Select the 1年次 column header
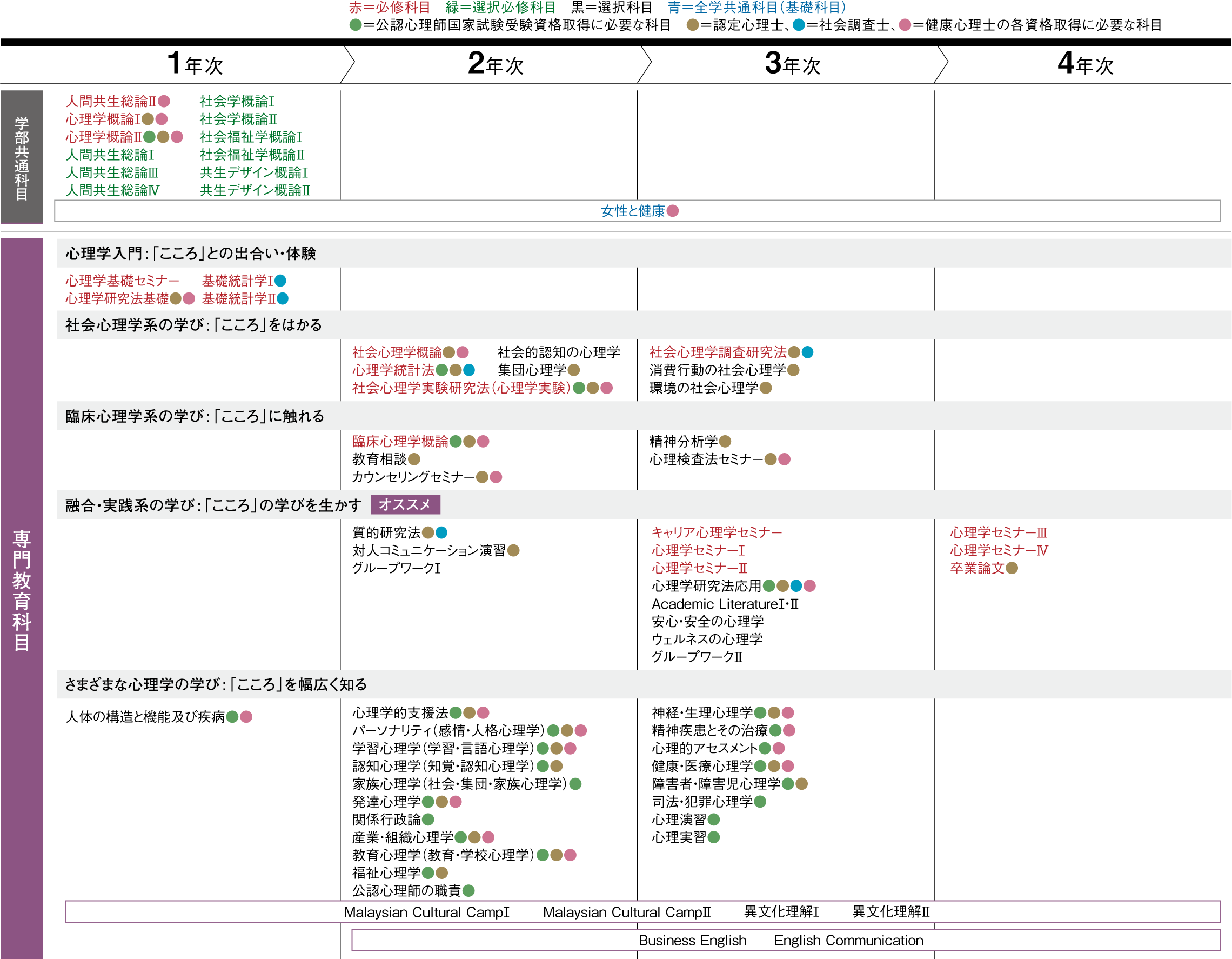 point(196,64)
